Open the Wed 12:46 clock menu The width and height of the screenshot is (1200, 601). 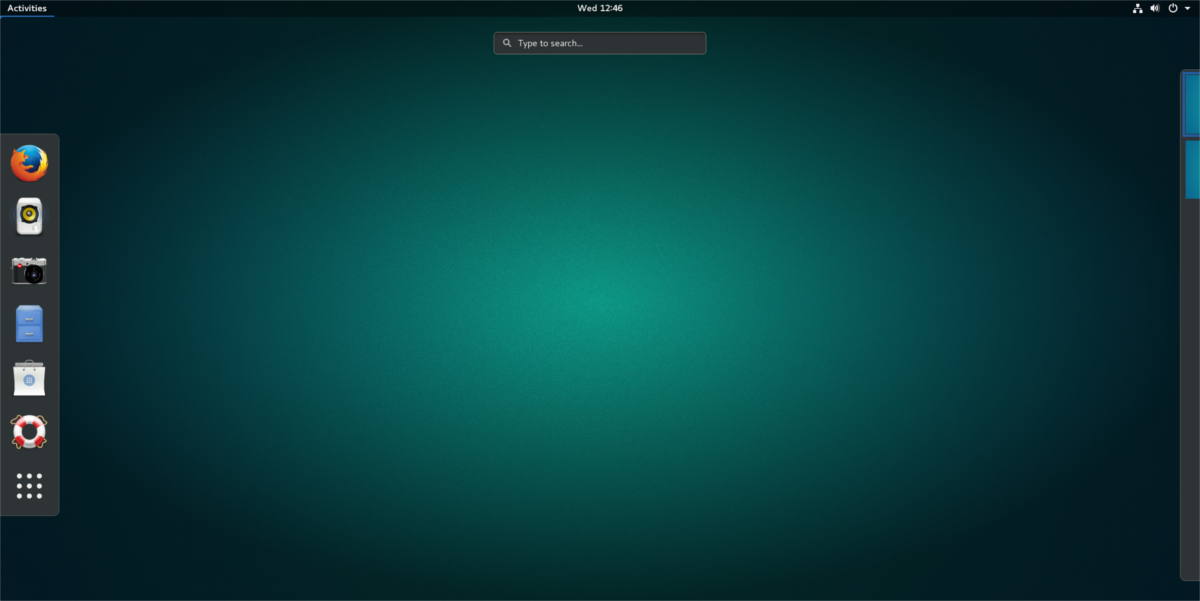pos(600,8)
